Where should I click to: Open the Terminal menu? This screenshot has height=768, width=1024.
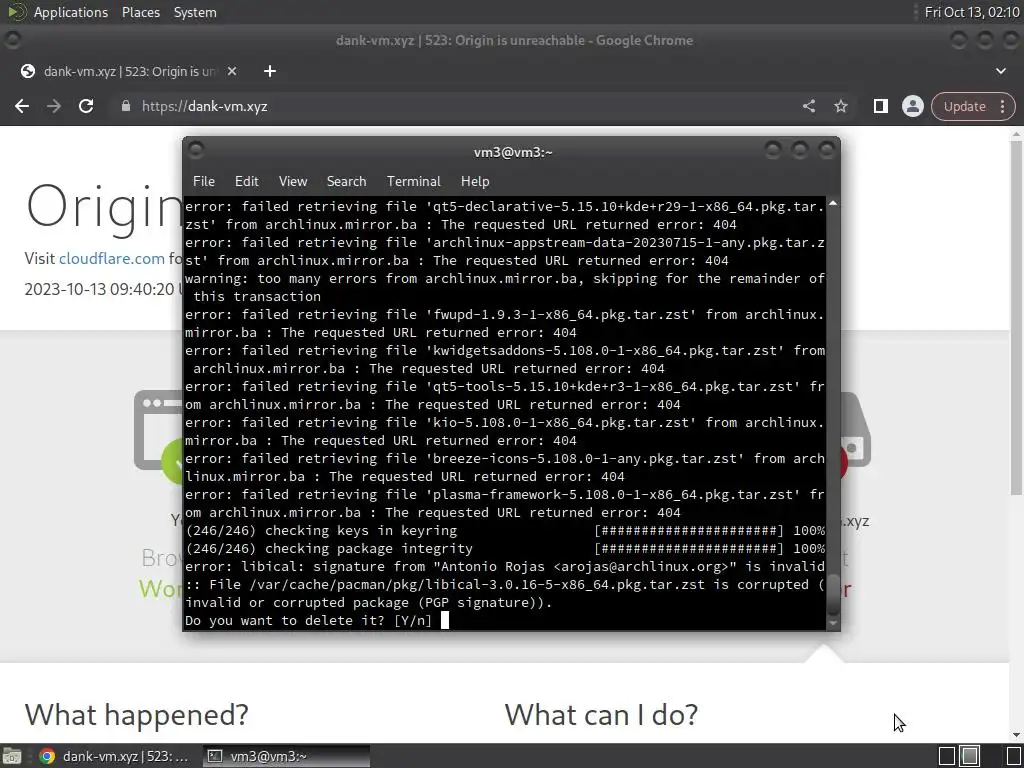[413, 181]
